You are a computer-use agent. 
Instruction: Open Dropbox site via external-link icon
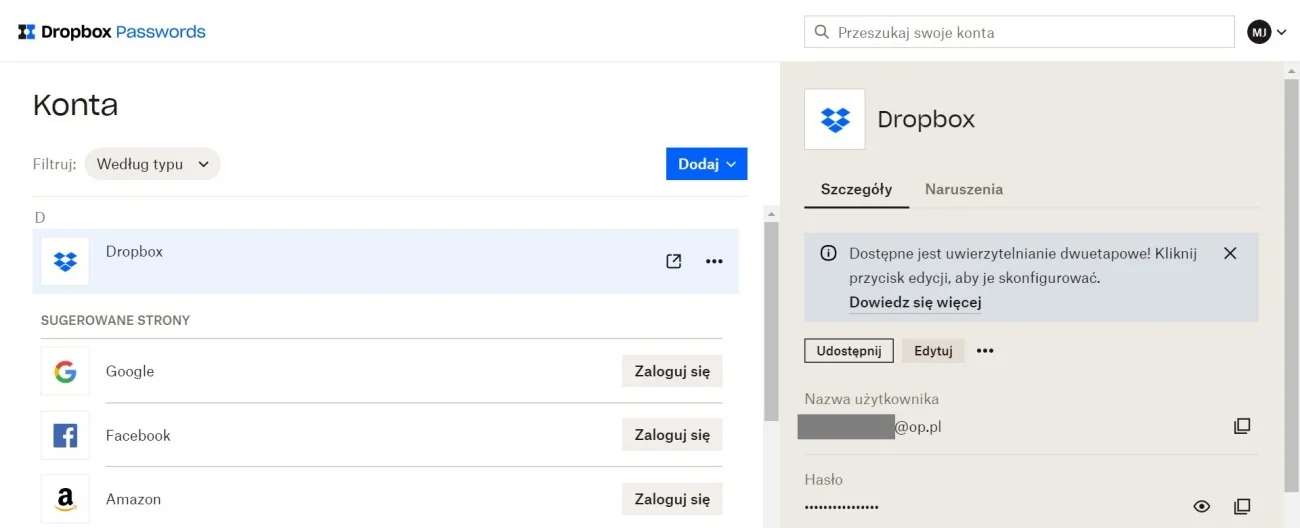674,261
